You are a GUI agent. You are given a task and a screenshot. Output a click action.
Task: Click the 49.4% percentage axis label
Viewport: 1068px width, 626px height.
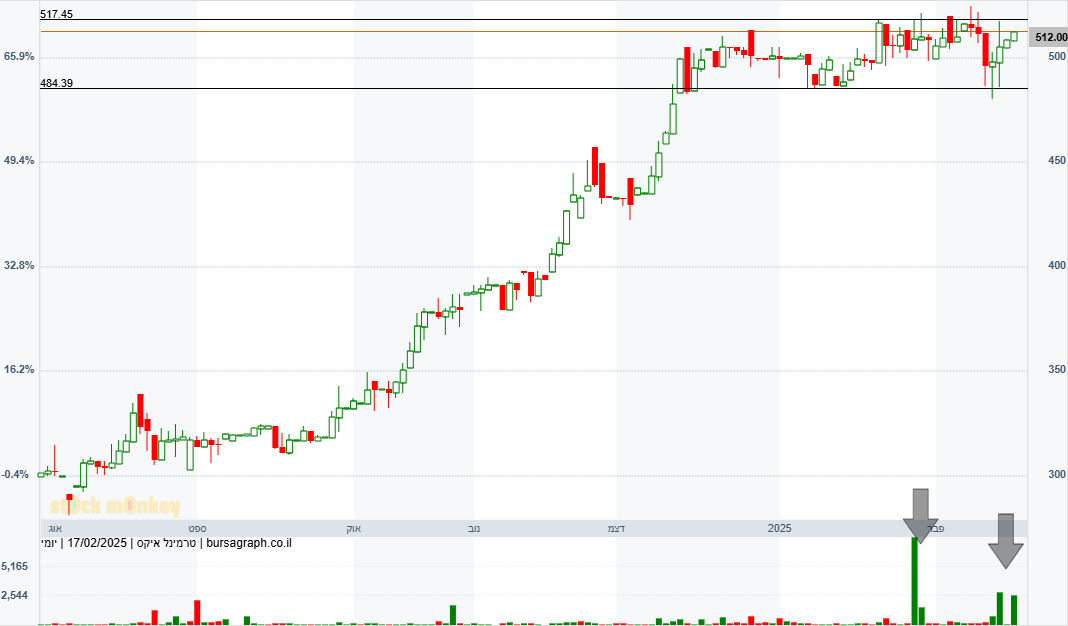pos(19,161)
